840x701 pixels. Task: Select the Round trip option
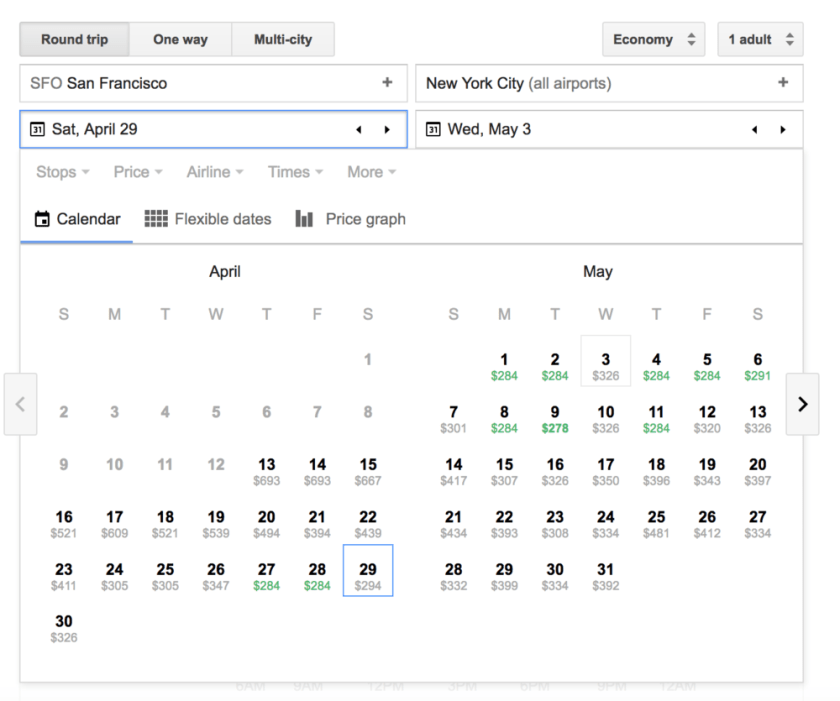(x=74, y=40)
